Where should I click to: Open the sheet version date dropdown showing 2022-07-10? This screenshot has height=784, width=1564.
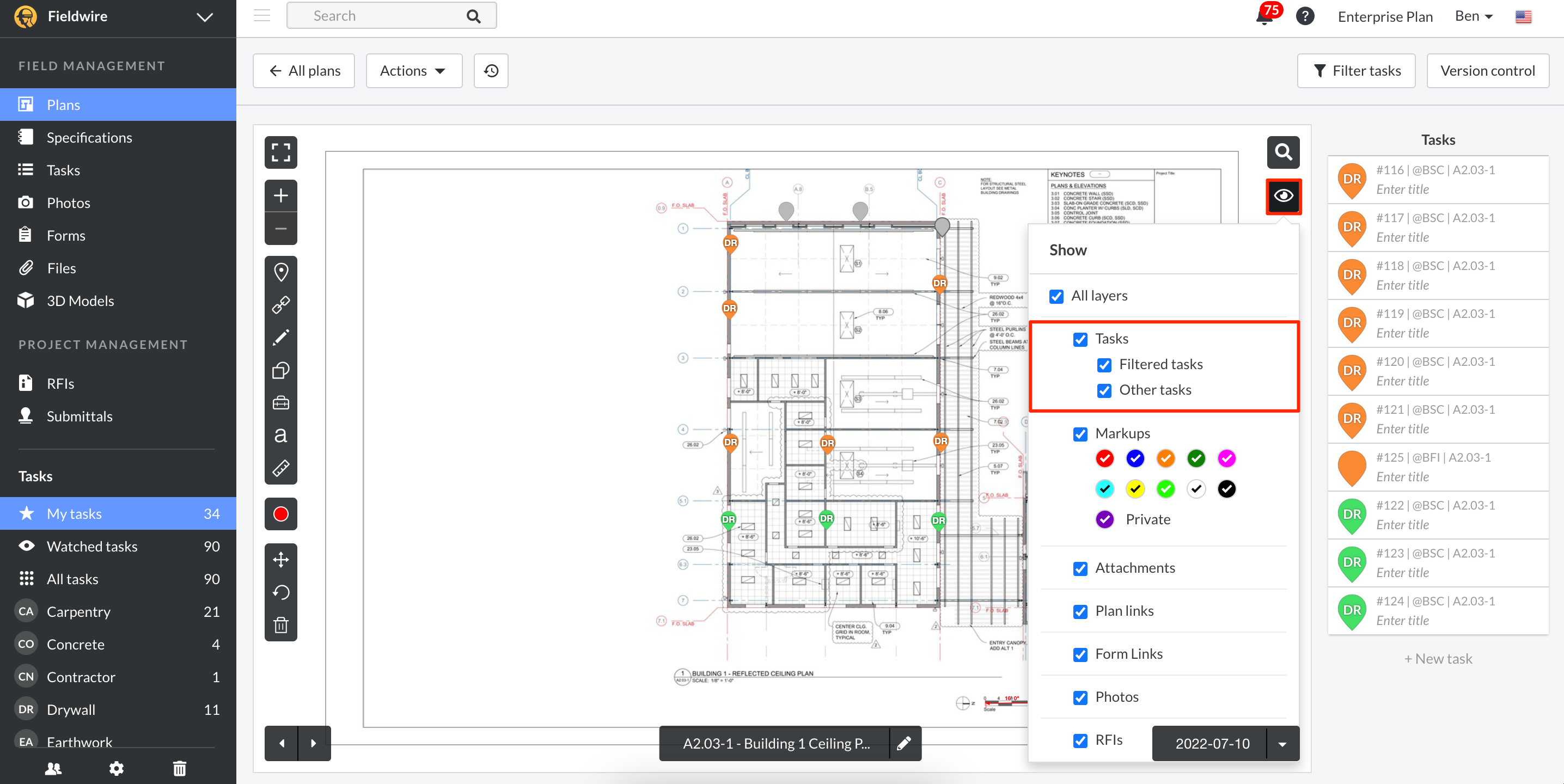coord(1282,743)
